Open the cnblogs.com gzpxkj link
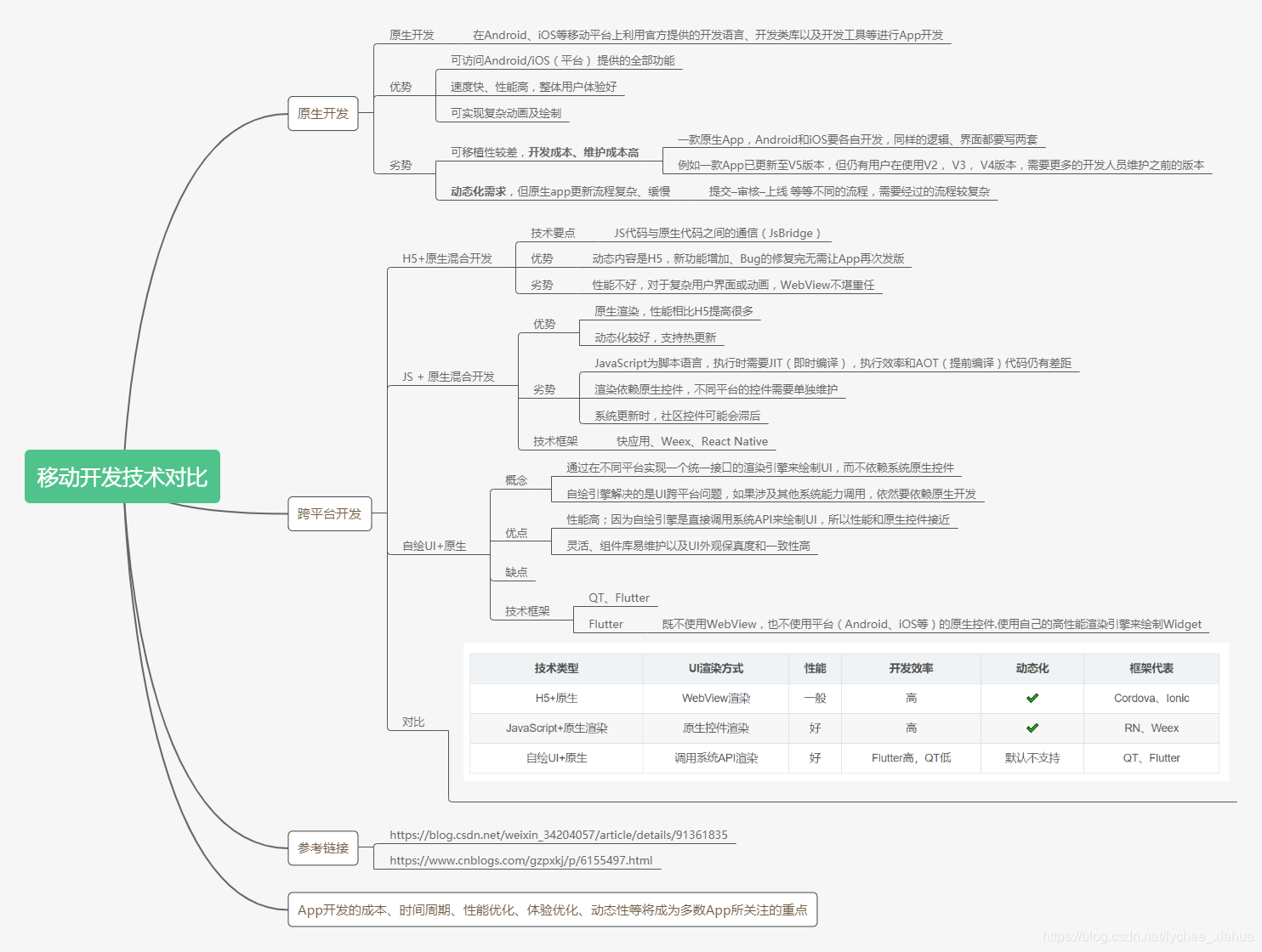Viewport: 1262px width, 952px height. click(x=521, y=860)
